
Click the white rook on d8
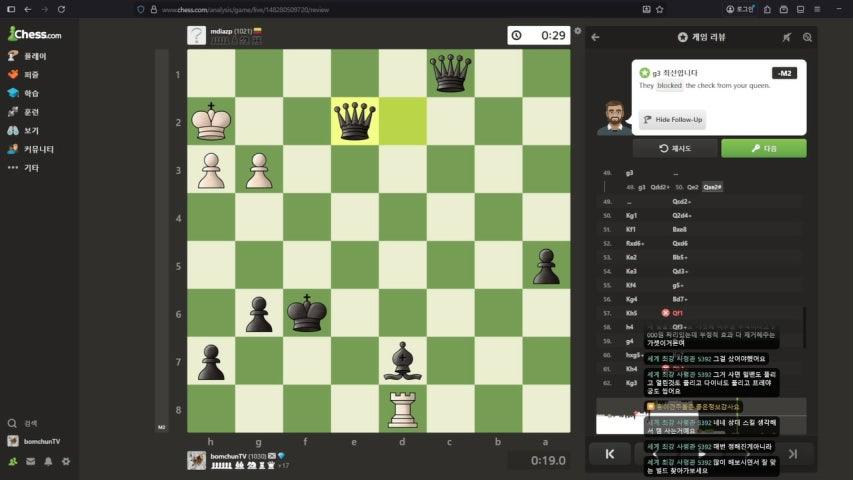(403, 409)
